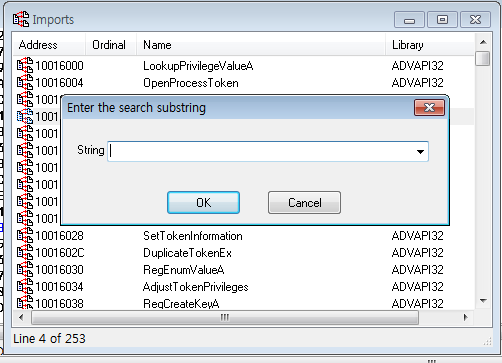Click the 'Enter the search substring' dialog title
Viewport: 502px width, 363px height.
(137, 108)
